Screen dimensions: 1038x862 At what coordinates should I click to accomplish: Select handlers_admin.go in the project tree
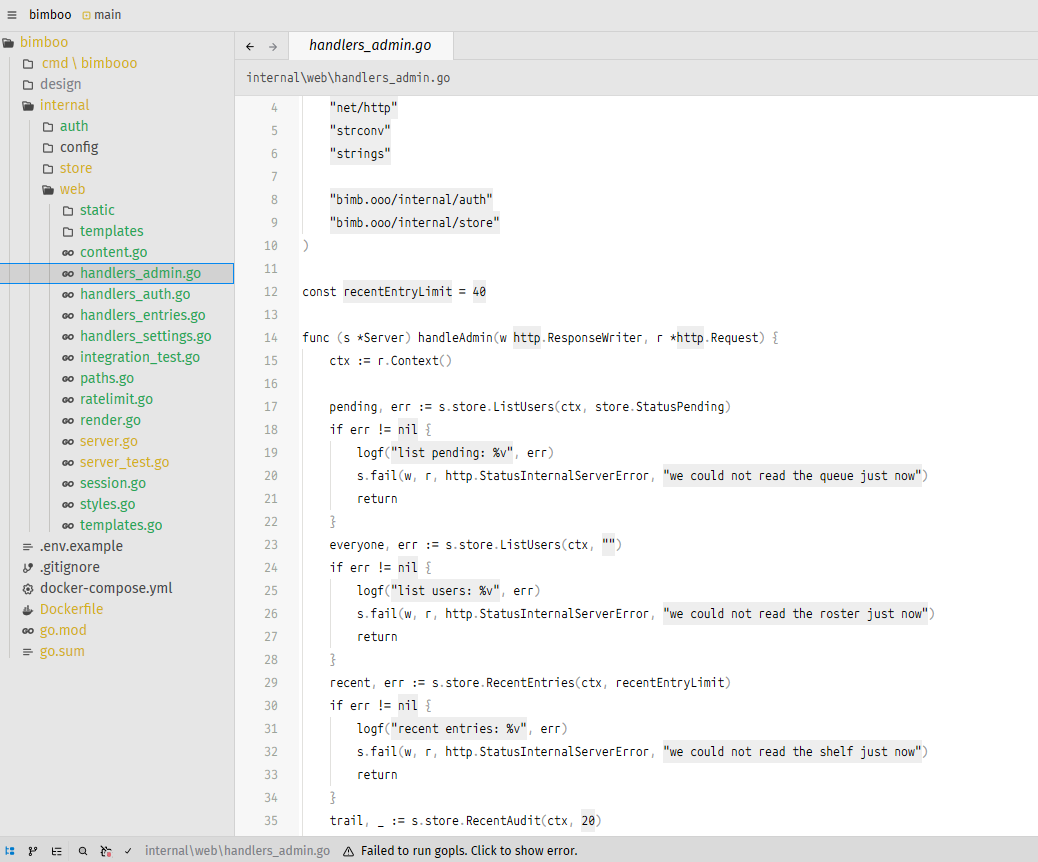coord(117,273)
